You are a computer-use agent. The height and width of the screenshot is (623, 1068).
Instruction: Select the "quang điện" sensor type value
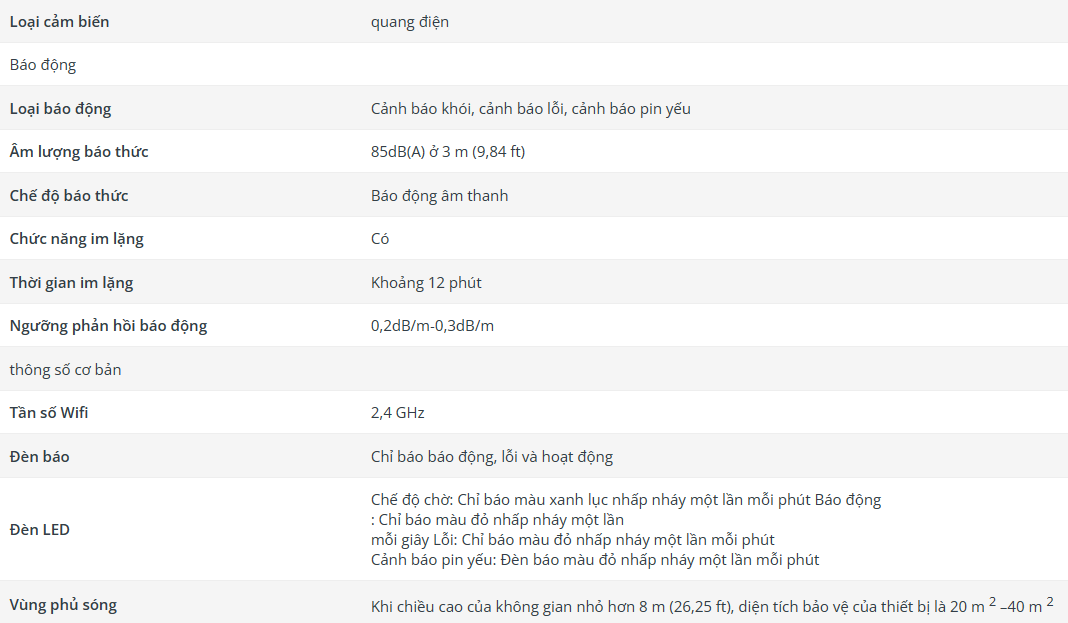click(409, 21)
